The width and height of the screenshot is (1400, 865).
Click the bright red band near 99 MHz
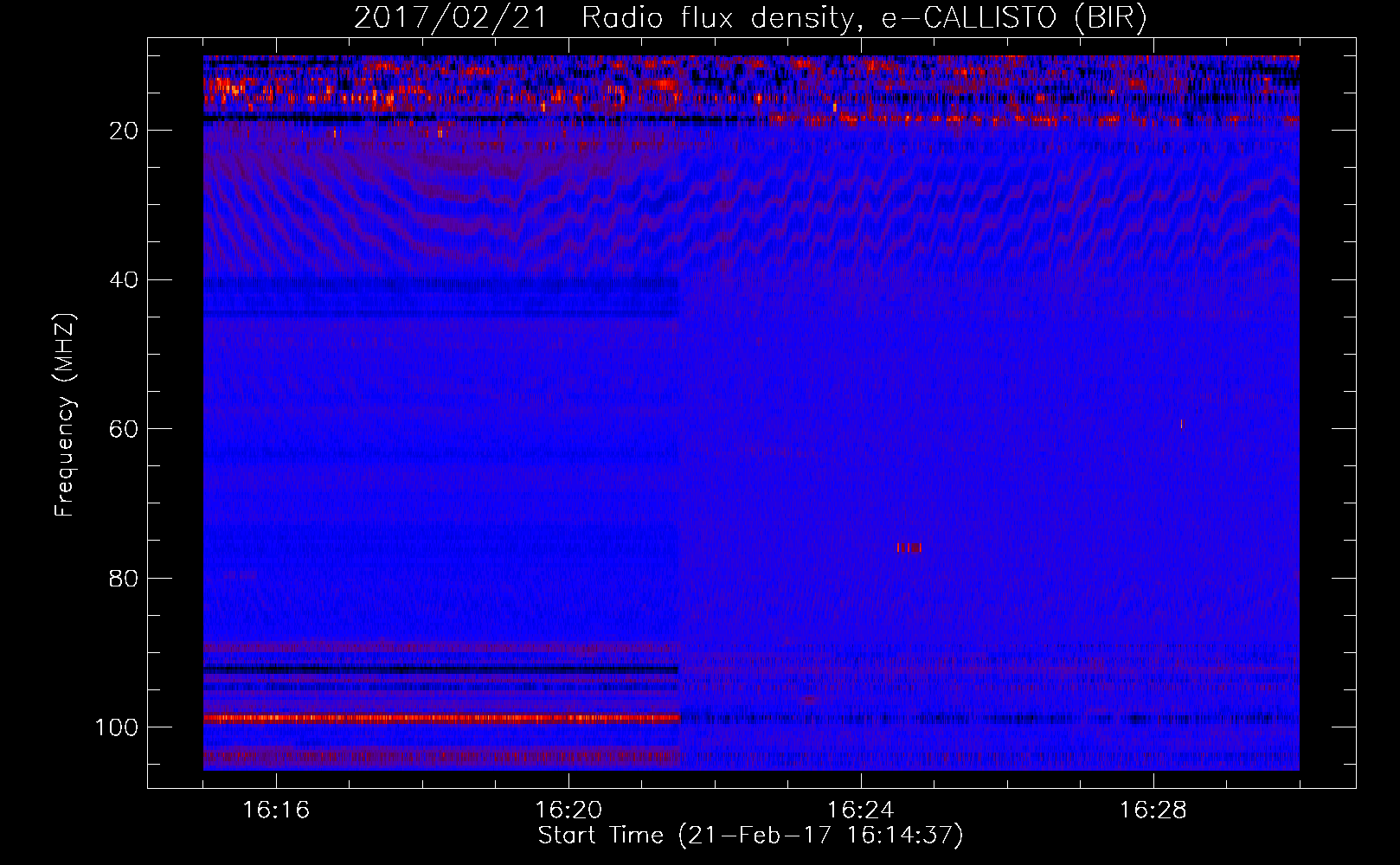[x=441, y=718]
